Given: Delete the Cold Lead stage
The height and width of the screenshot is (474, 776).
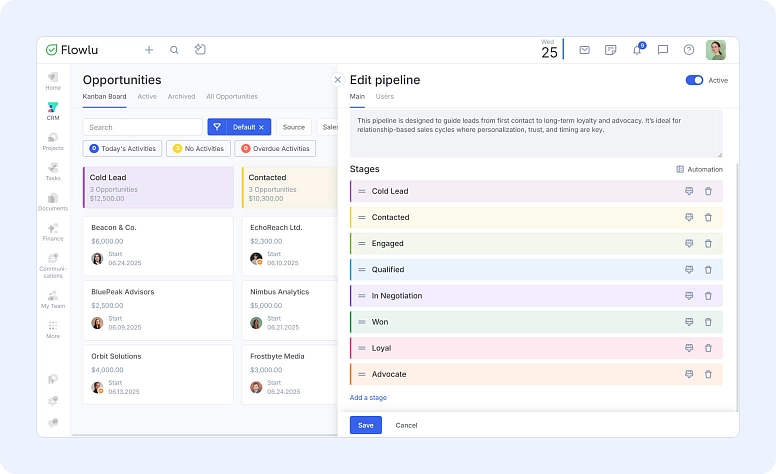Looking at the screenshot, I should [x=708, y=191].
